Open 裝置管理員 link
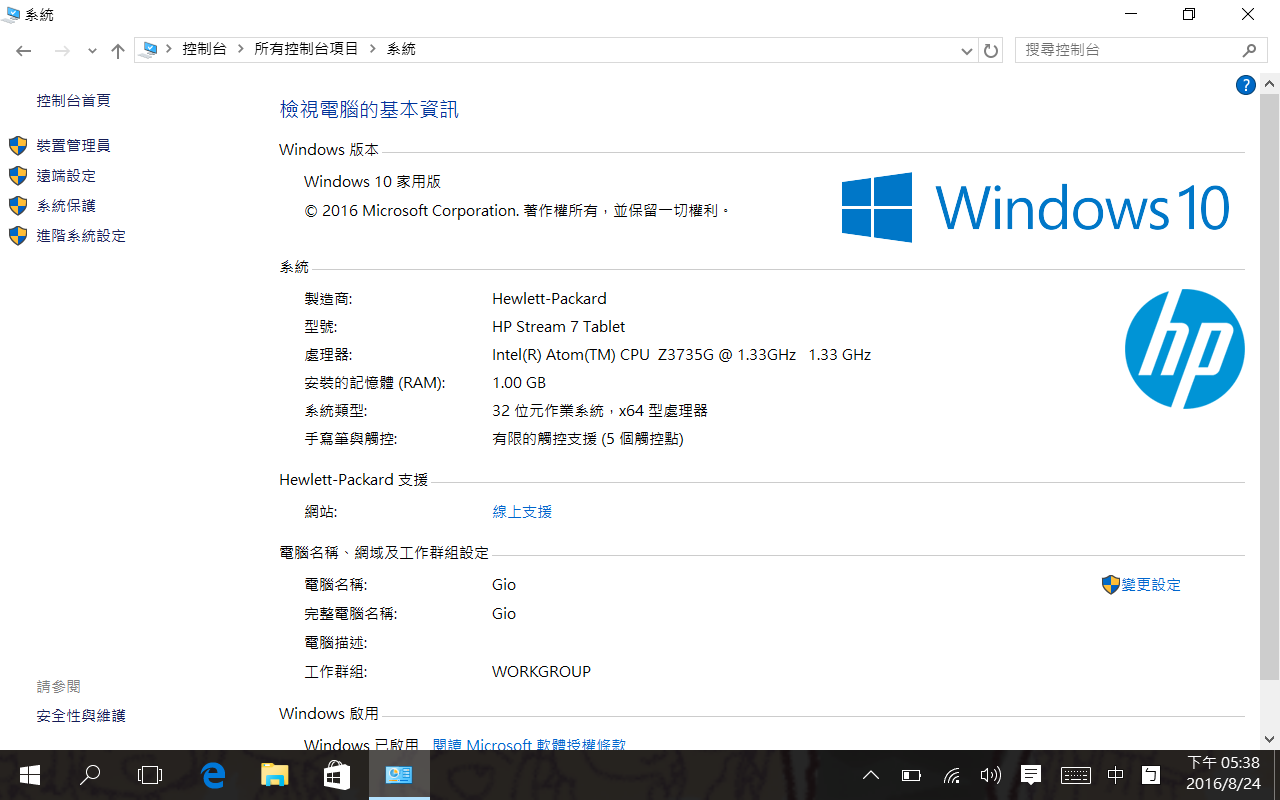This screenshot has height=800, width=1280. coord(73,146)
